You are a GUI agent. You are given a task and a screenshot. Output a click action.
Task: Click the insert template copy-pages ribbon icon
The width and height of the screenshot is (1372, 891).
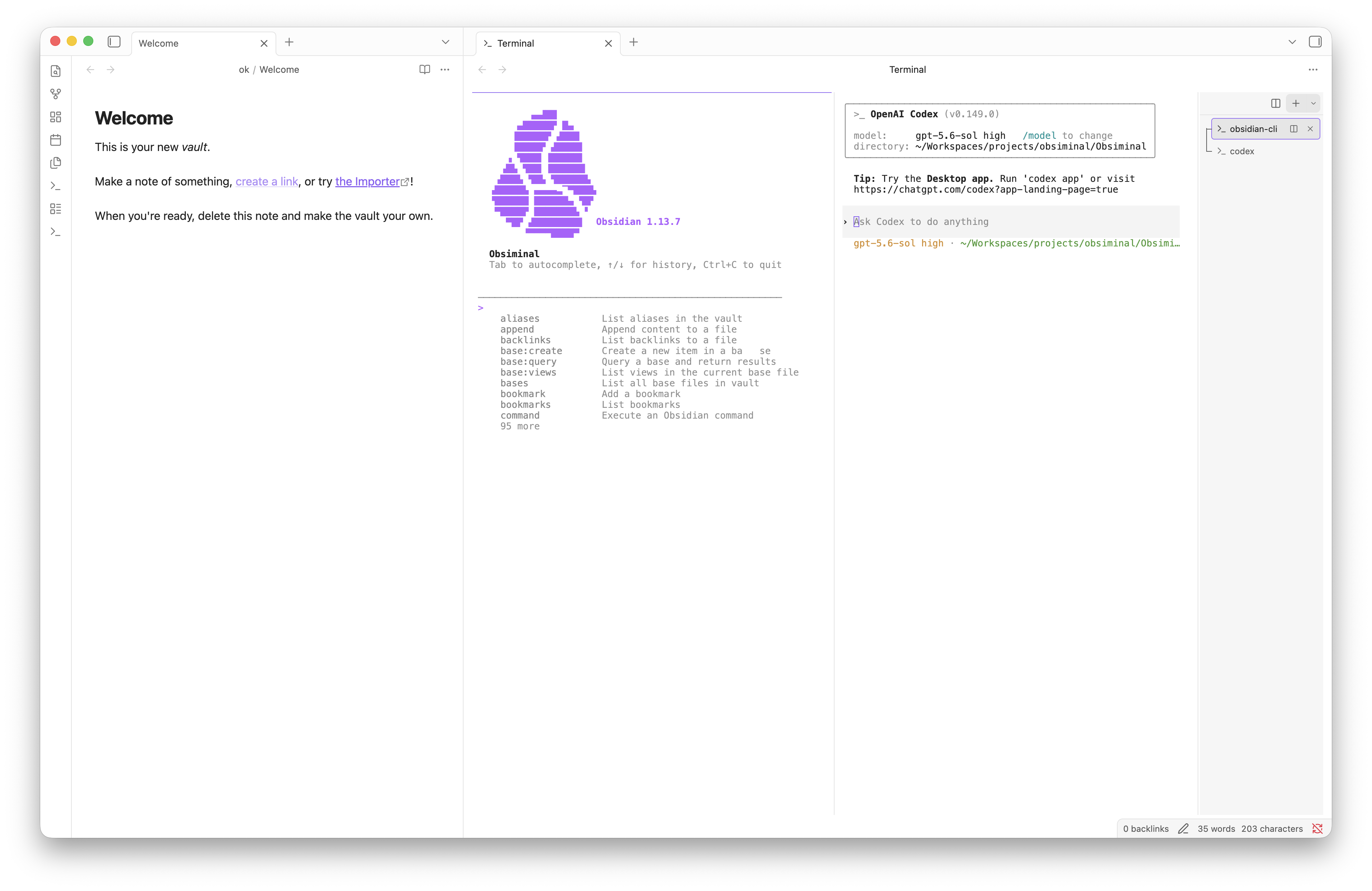(55, 163)
